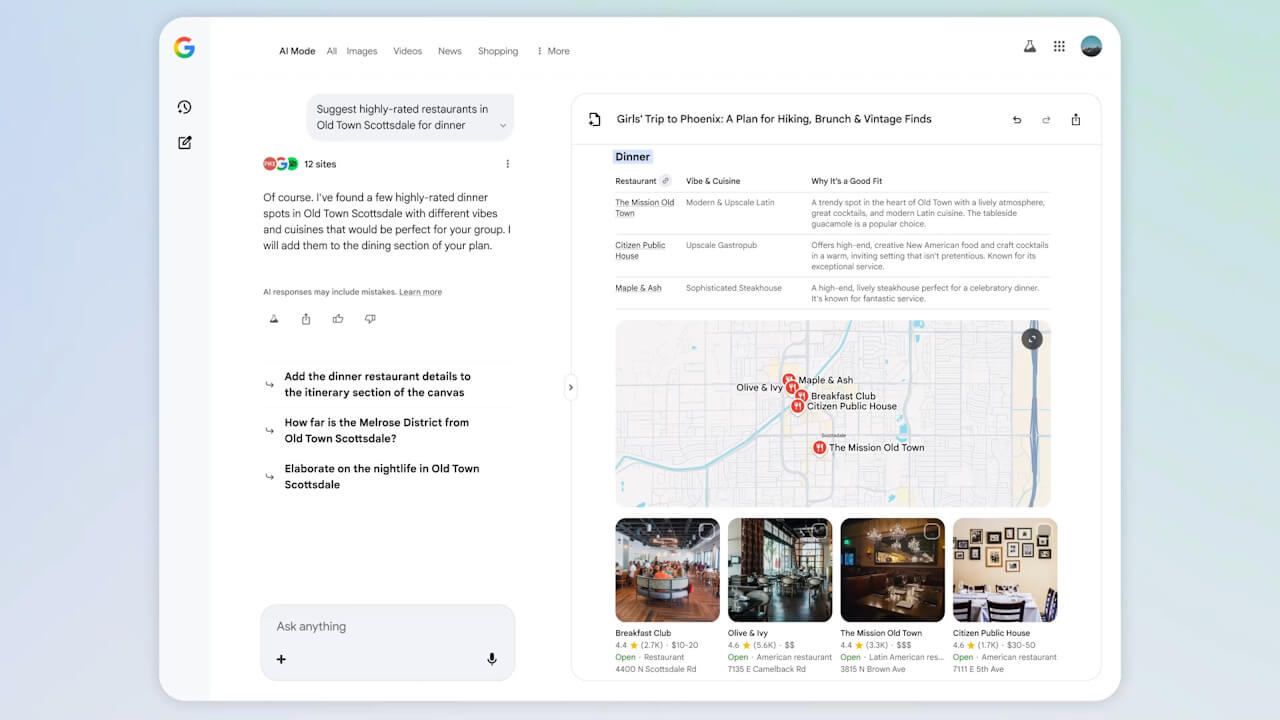Select Melrose District distance follow-up suggestion
This screenshot has width=1280, height=720.
point(376,431)
